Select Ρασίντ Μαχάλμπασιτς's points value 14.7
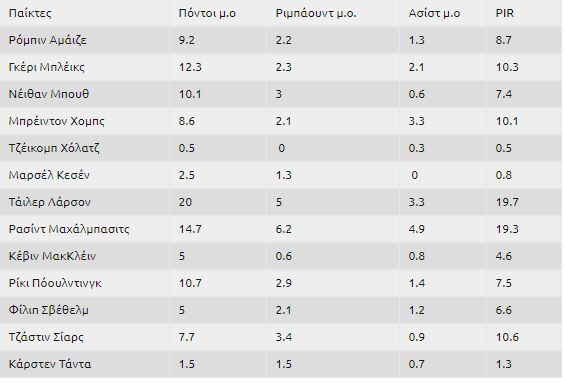This screenshot has height=389, width=565. click(x=190, y=229)
